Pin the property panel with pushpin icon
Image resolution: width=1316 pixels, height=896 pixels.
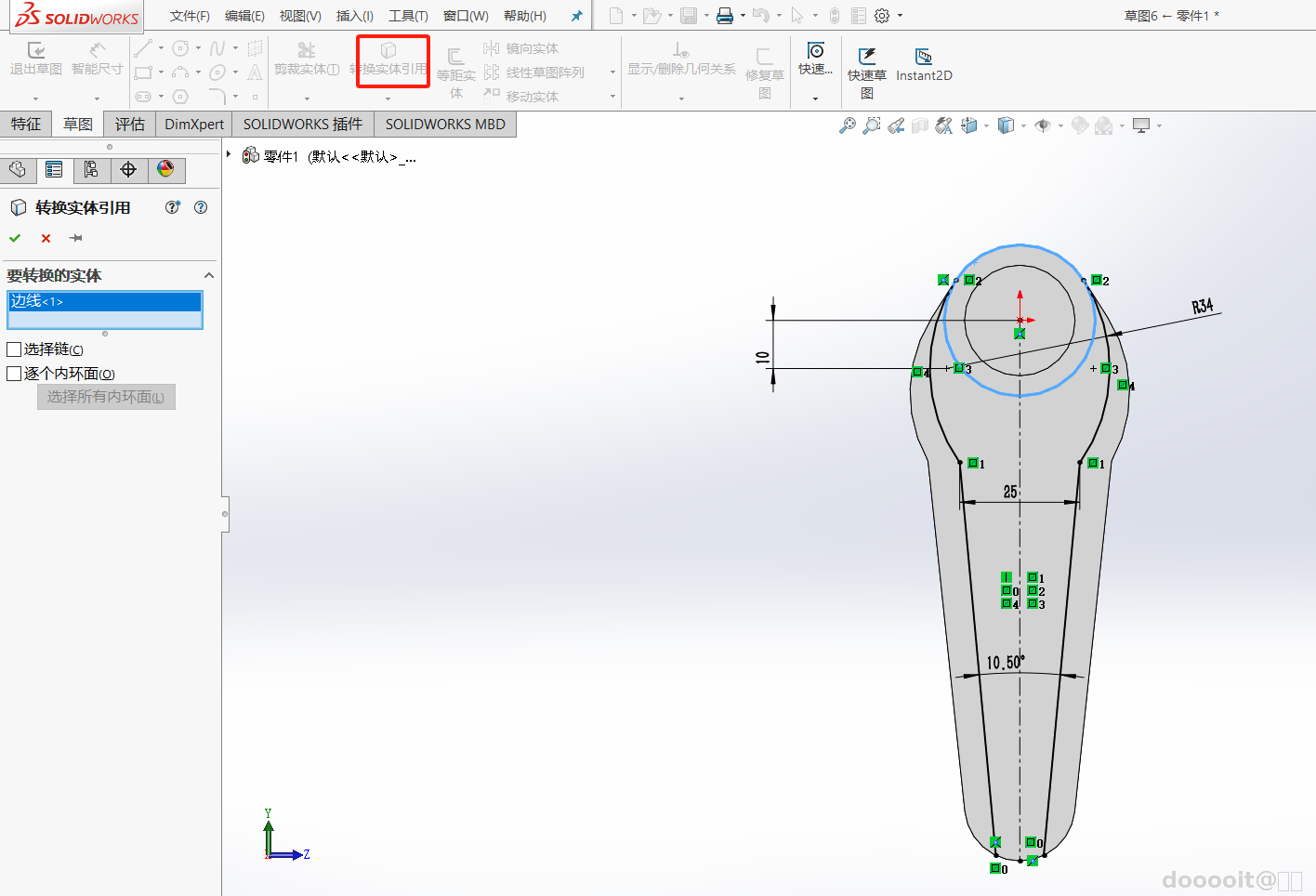coord(76,238)
